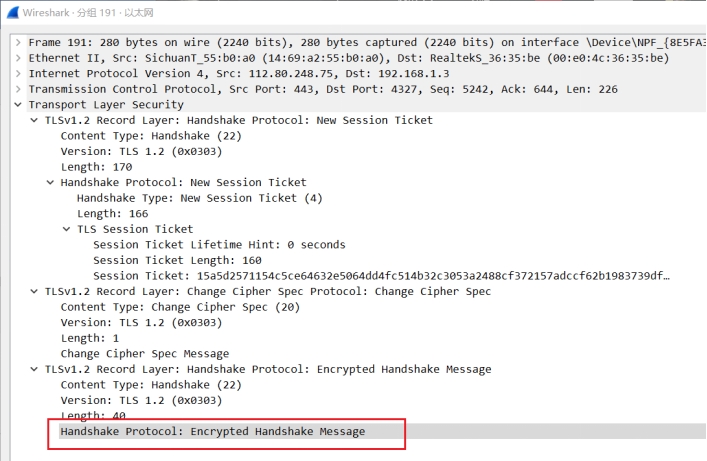
Task: Select Session Ticket Lifetime Hint row
Action: point(218,245)
